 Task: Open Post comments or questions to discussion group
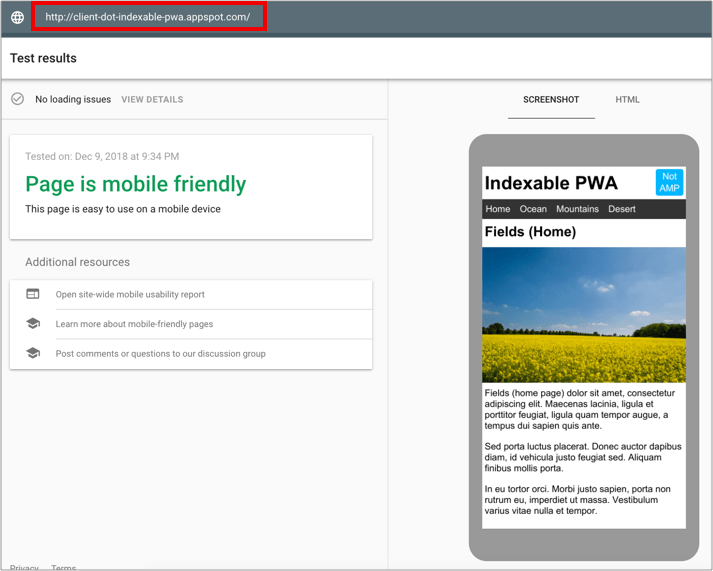161,354
